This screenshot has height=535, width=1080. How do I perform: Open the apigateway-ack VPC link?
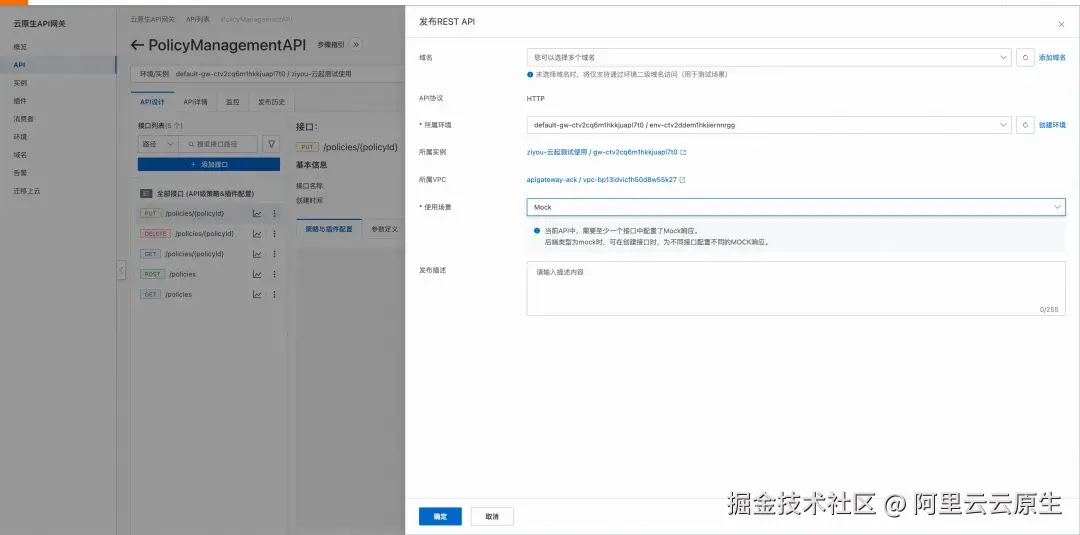601,180
